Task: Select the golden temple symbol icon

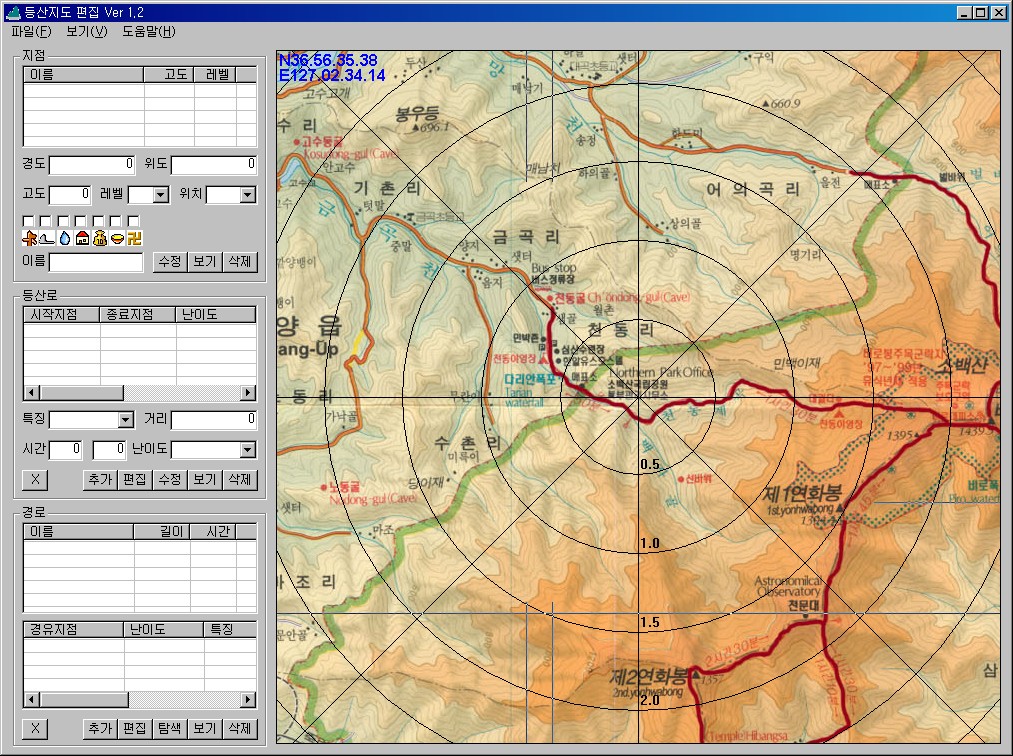Action: point(134,238)
